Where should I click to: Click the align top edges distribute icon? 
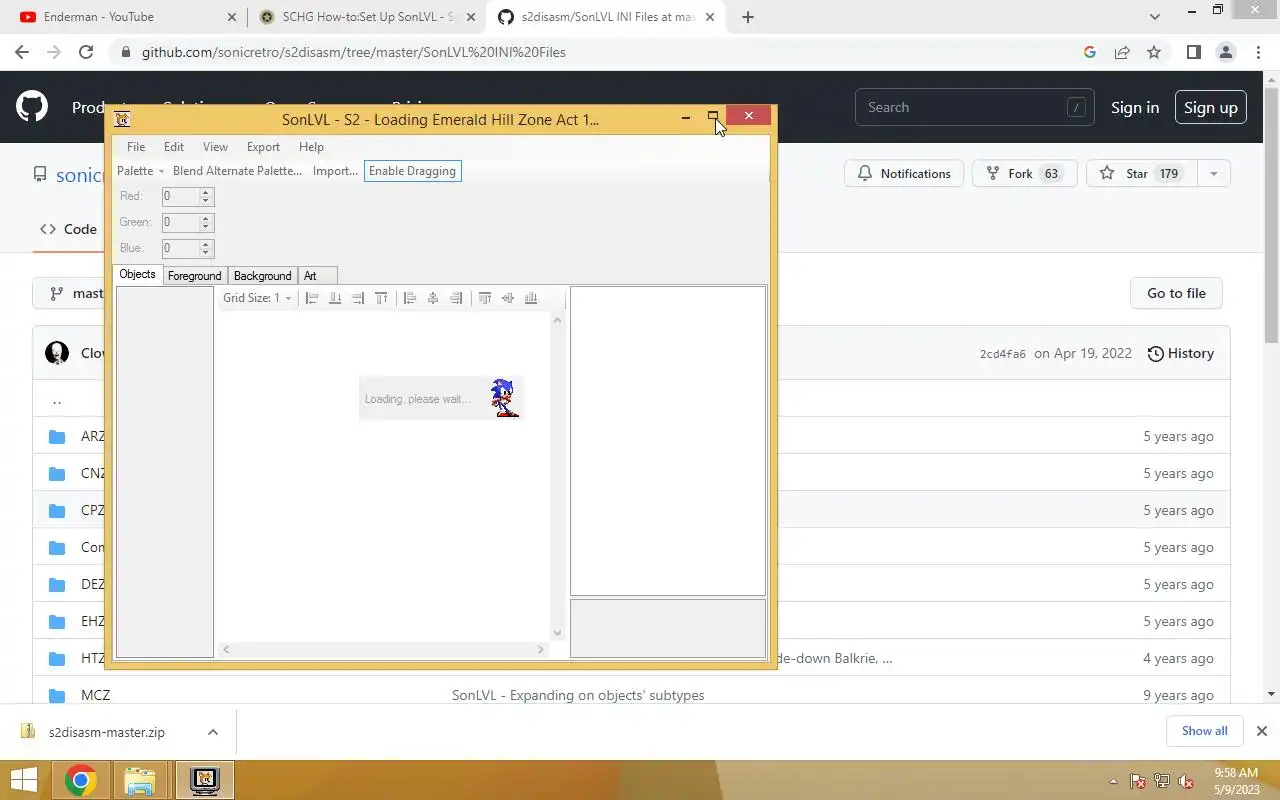pos(485,298)
